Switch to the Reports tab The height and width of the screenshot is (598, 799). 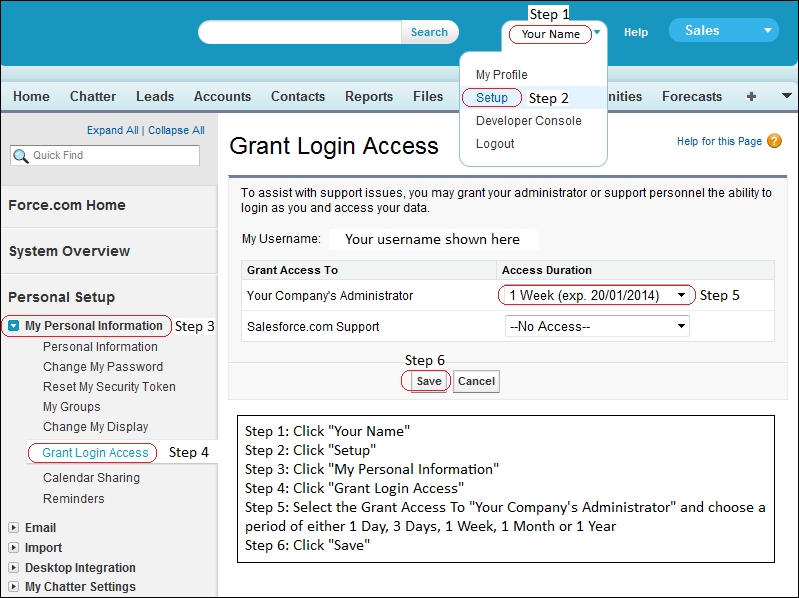click(x=369, y=96)
